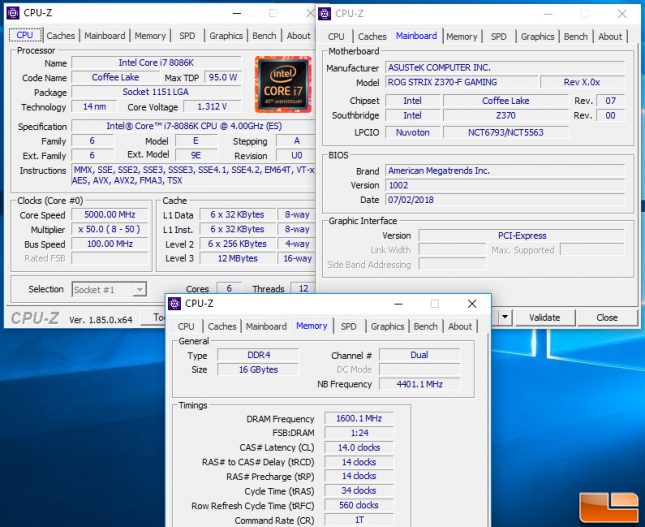Open SPD tab in the left CPU window
This screenshot has width=645, height=527.
pos(187,36)
